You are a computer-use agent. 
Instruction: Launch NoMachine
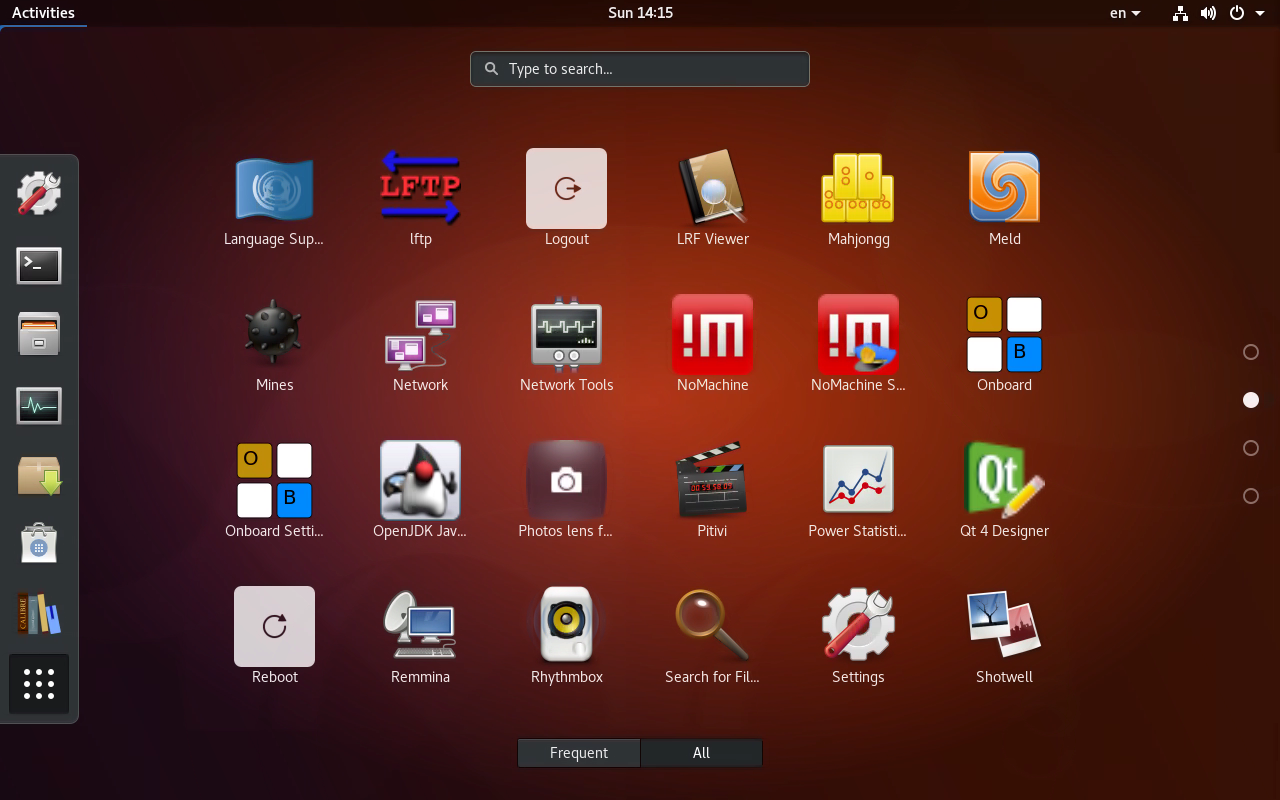pos(712,334)
